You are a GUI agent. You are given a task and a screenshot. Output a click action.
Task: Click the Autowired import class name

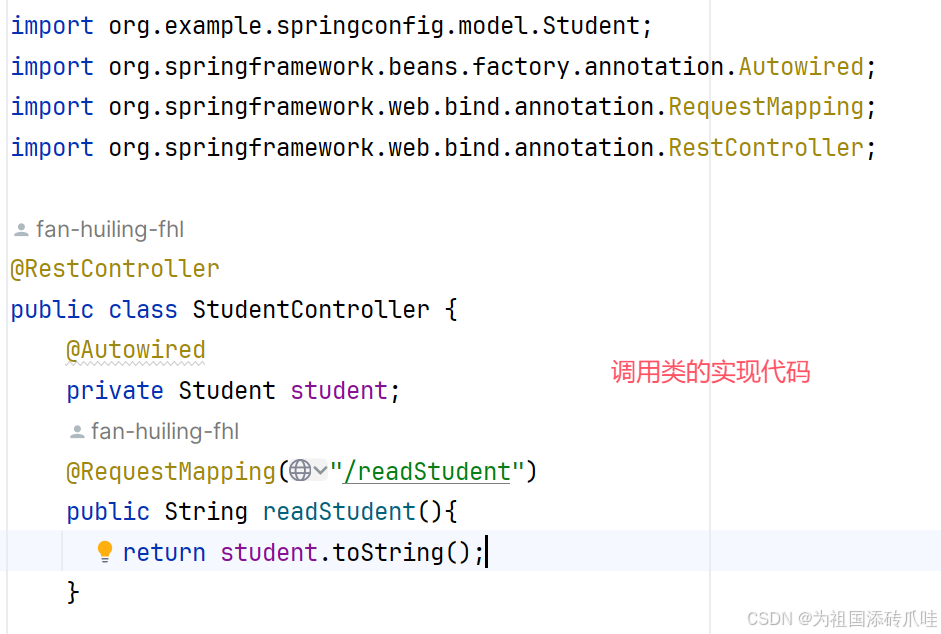[801, 67]
